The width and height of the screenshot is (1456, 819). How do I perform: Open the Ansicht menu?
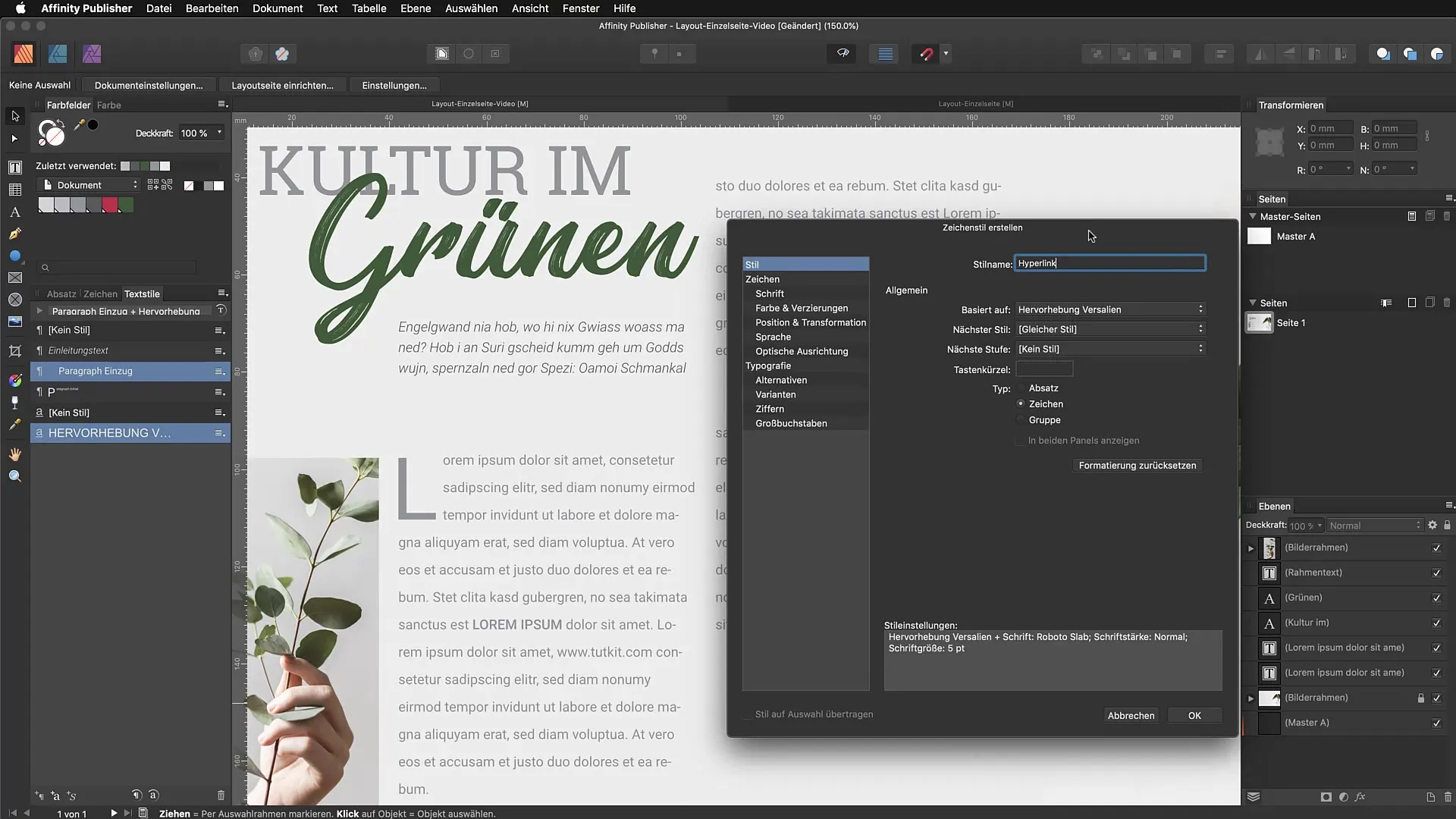[530, 8]
